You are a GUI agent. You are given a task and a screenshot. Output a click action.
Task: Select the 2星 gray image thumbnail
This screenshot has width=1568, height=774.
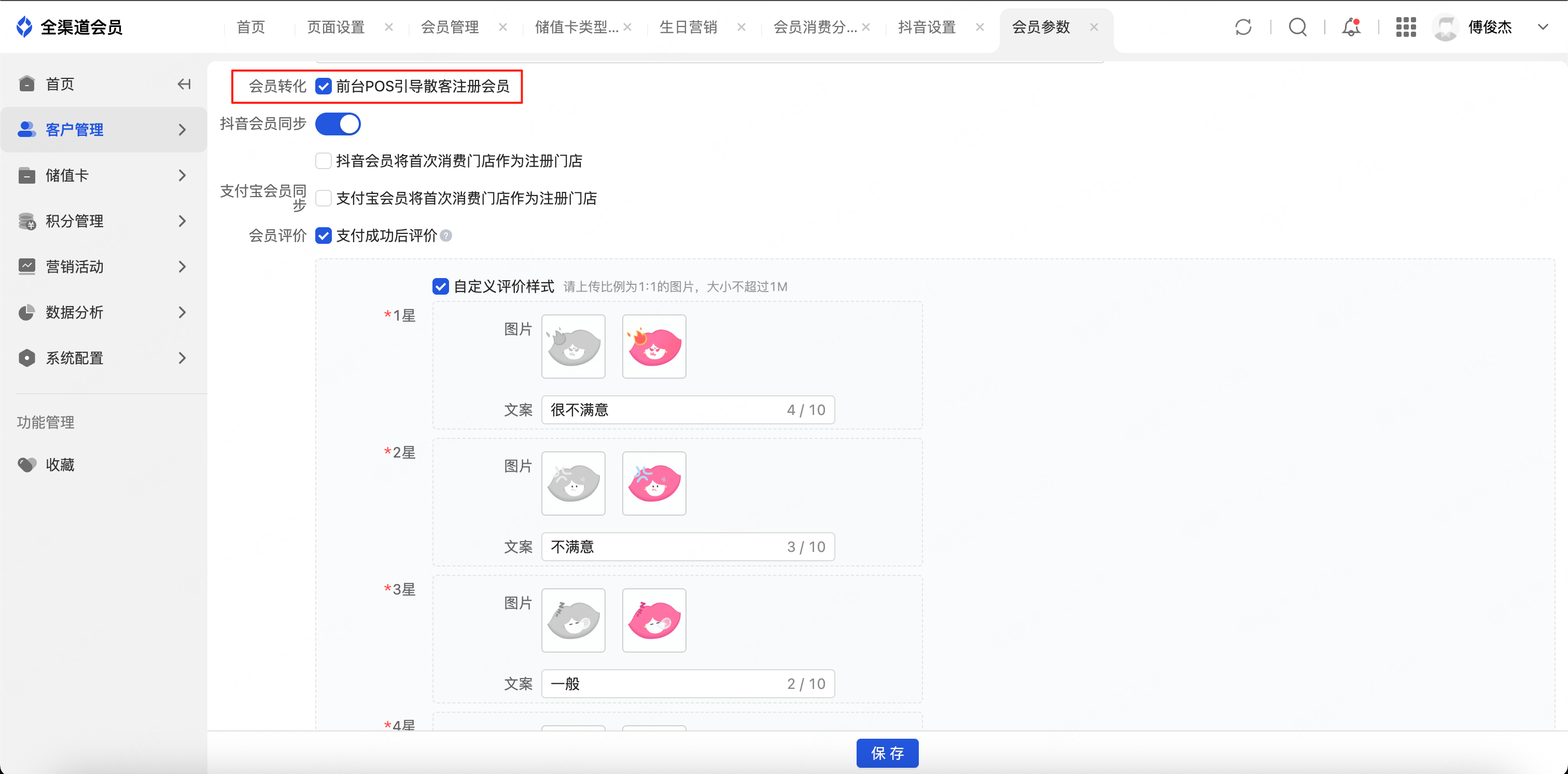click(x=573, y=483)
